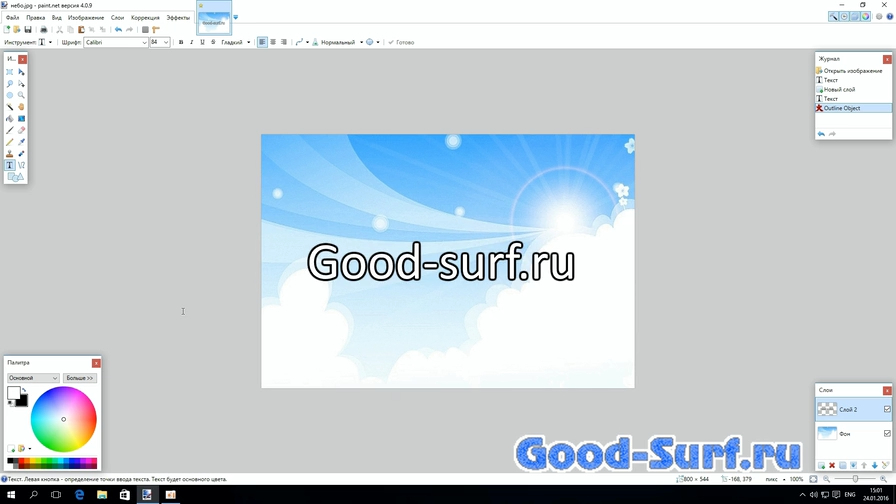The width and height of the screenshot is (896, 504).
Task: Open the image list dropdown arrow
Action: click(x=235, y=17)
